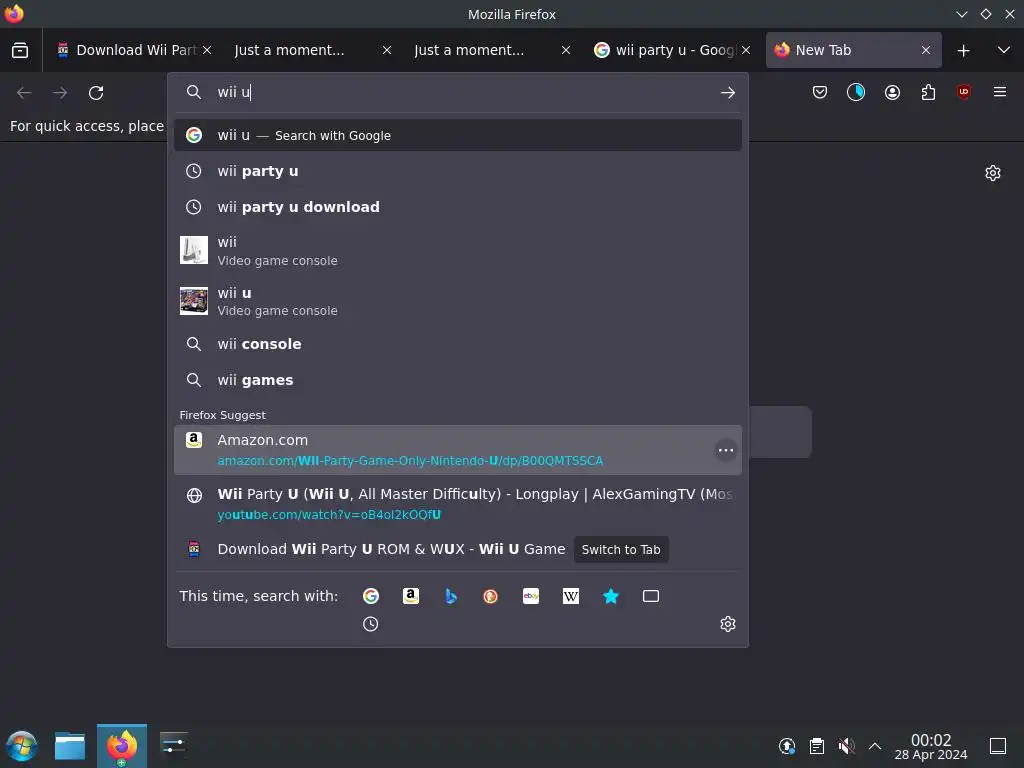Search bookmarks using the star icon
The image size is (1024, 768).
tap(611, 596)
